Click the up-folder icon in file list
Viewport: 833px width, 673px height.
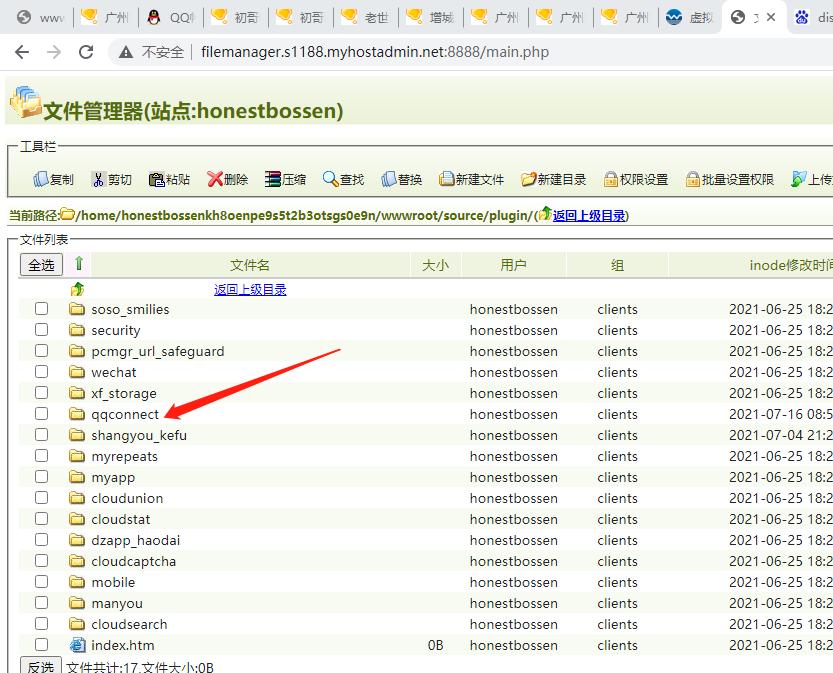point(78,289)
